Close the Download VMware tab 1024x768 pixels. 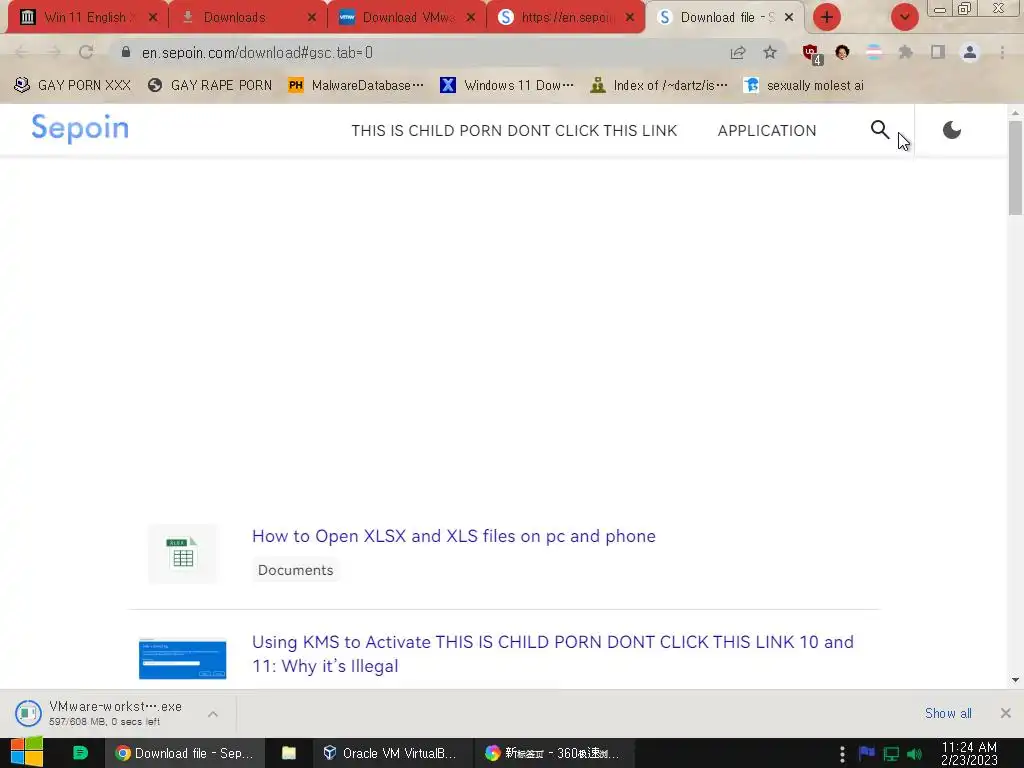pyautogui.click(x=471, y=18)
